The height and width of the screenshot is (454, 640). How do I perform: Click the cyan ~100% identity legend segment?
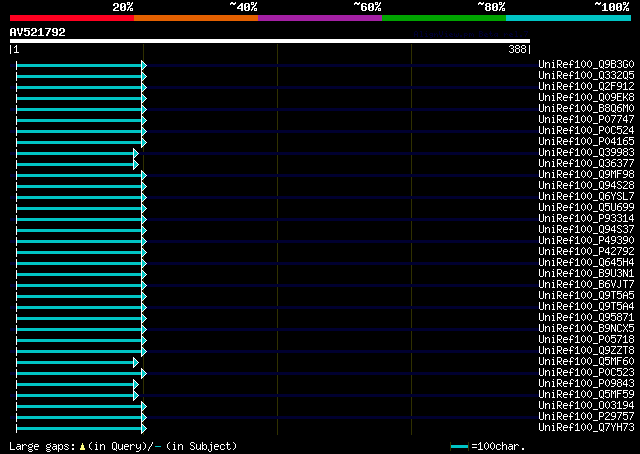569,18
